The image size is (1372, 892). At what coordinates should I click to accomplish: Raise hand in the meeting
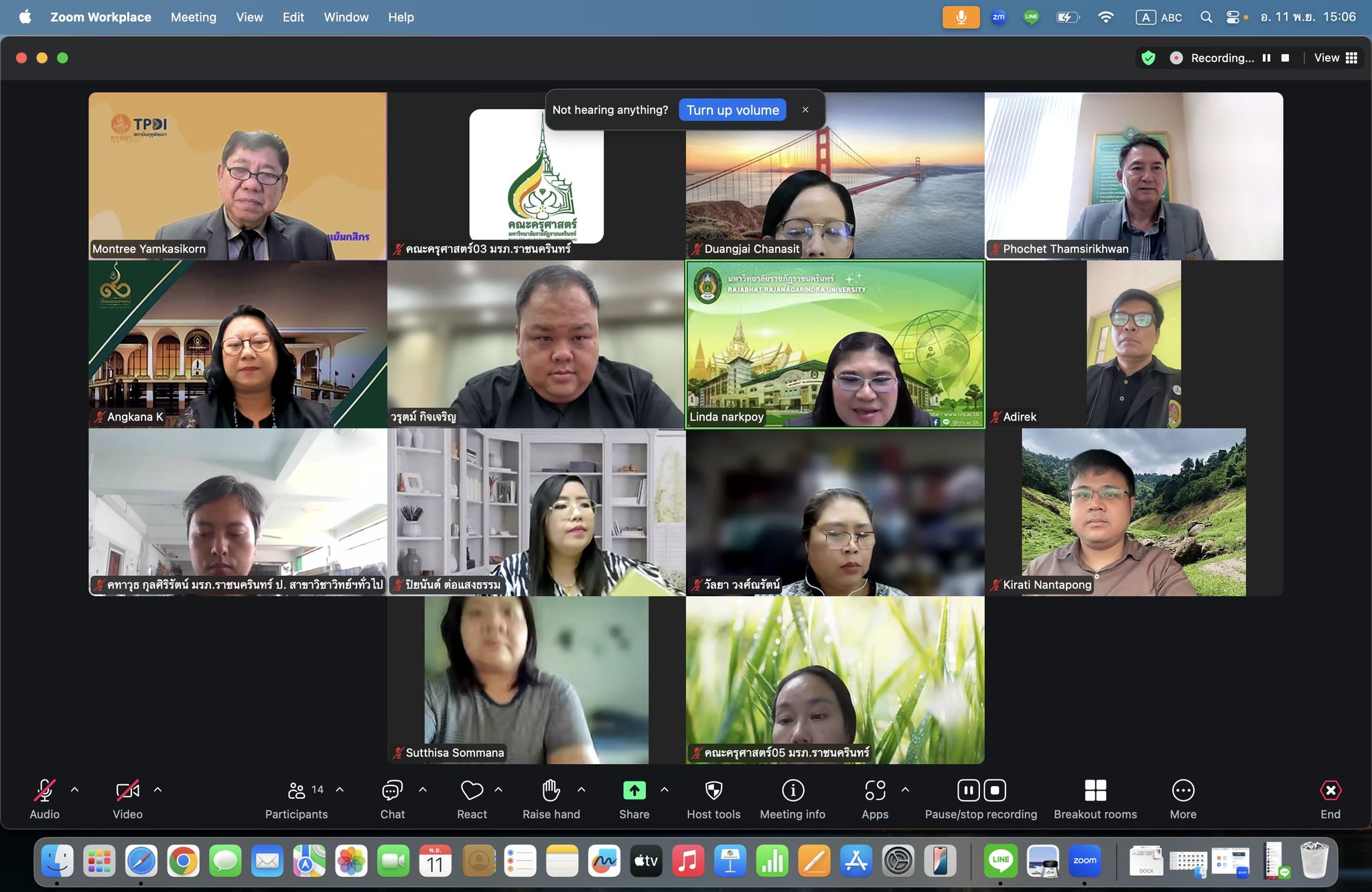551,792
